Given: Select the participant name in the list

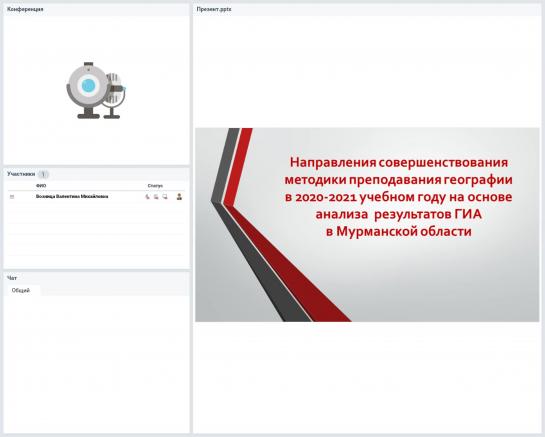Looking at the screenshot, I should 72,196.
